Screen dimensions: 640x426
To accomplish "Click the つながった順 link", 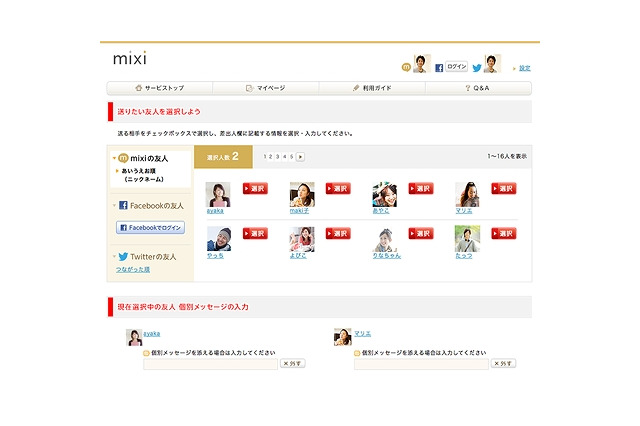I will pos(133,270).
